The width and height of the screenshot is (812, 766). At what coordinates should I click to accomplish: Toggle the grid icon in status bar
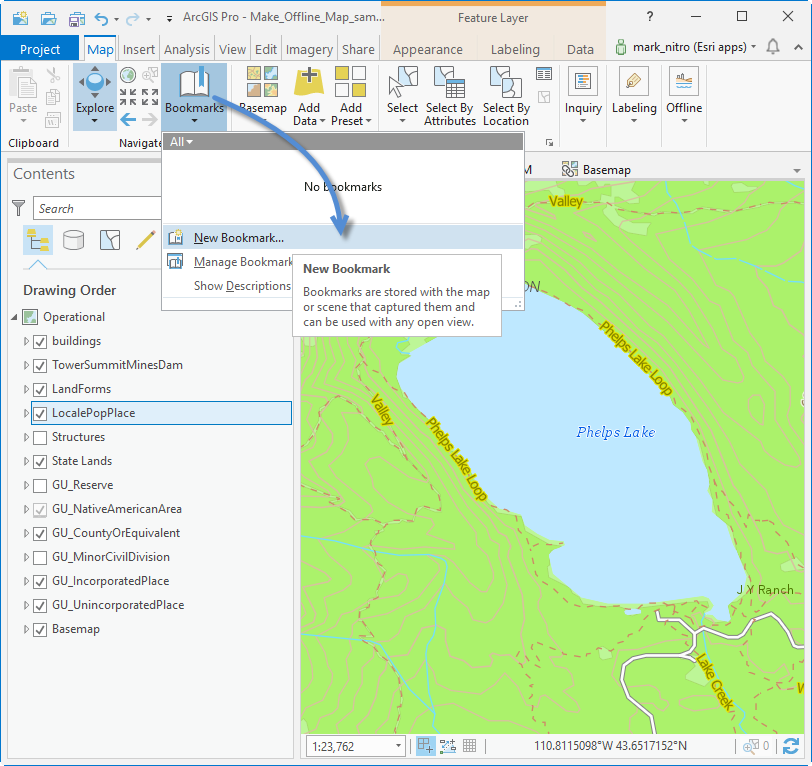click(x=469, y=746)
